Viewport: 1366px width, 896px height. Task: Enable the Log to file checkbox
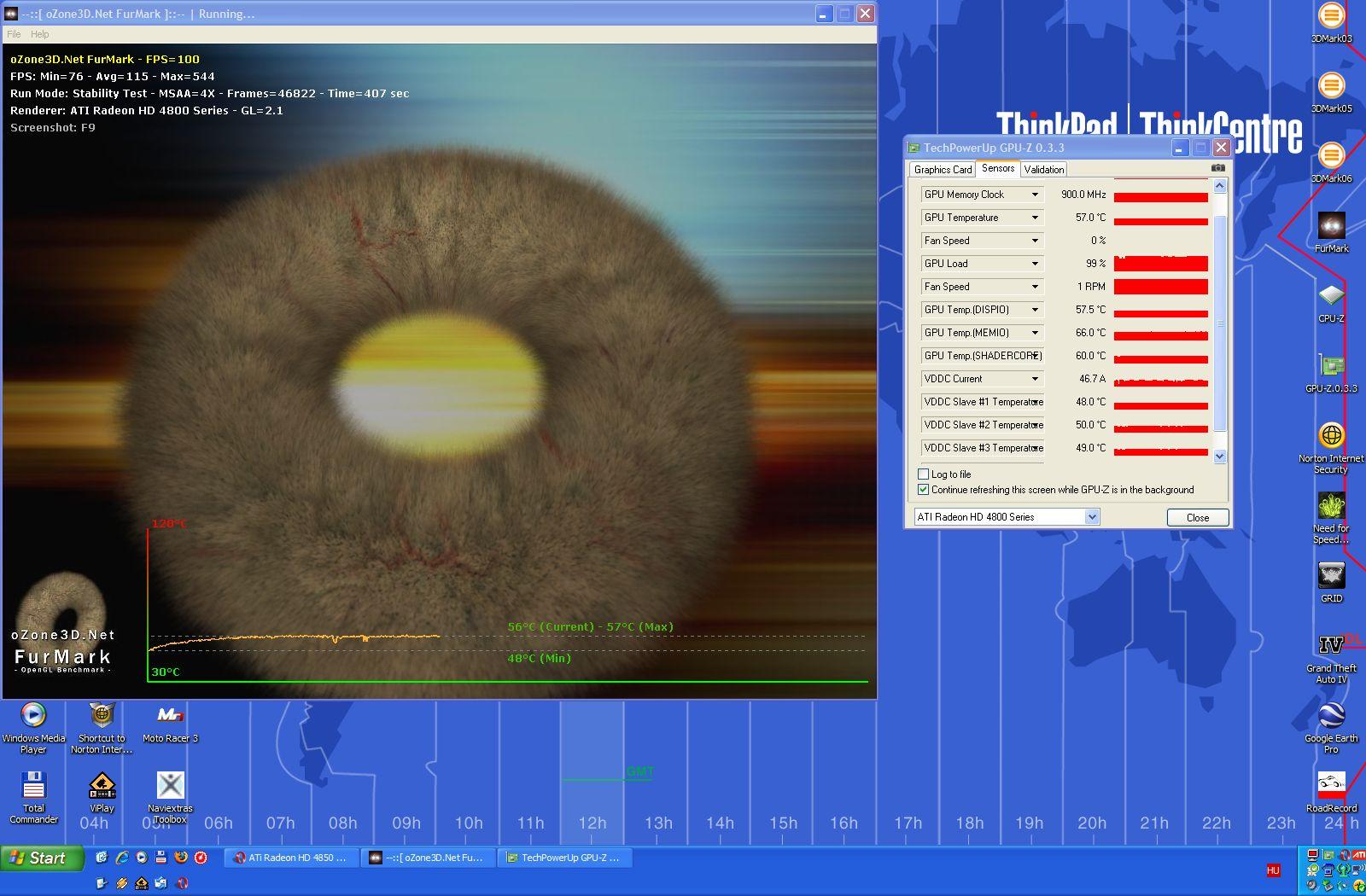923,474
